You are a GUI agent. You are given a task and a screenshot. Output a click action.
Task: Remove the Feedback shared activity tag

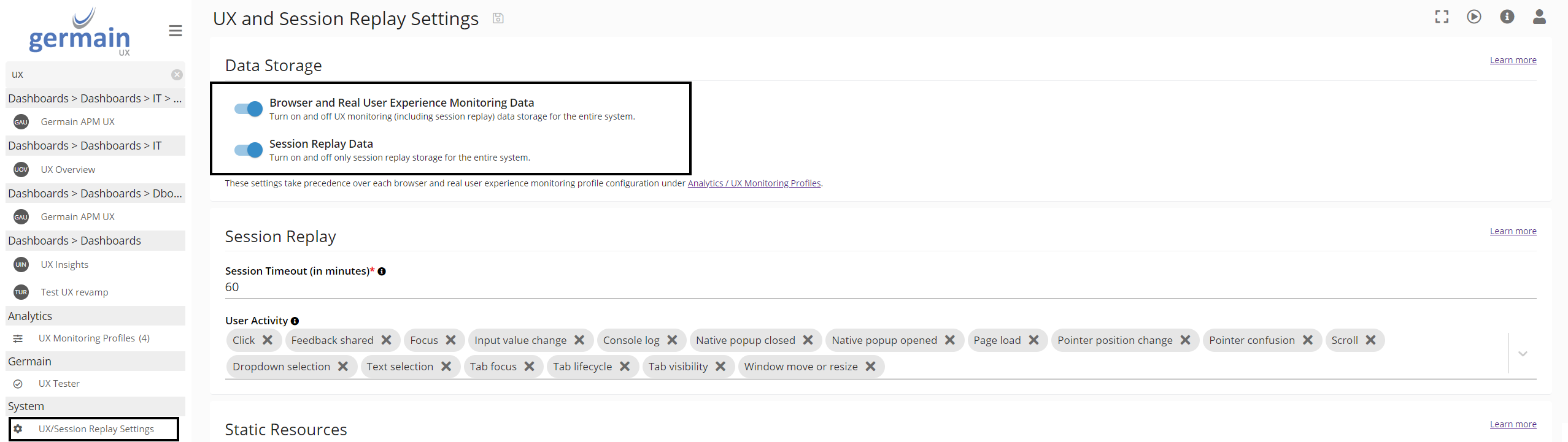386,340
